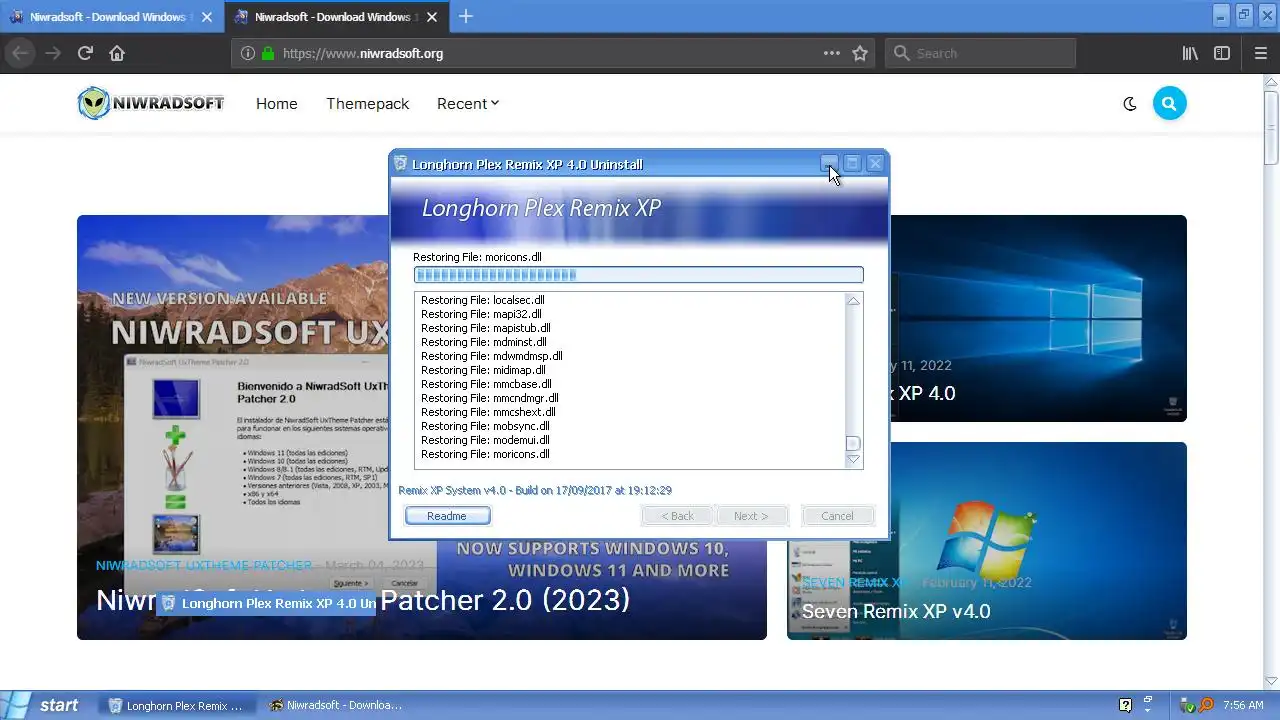Image resolution: width=1280 pixels, height=720 pixels.
Task: Select log row 'Restoring File: mdminst.dll'
Action: (484, 342)
